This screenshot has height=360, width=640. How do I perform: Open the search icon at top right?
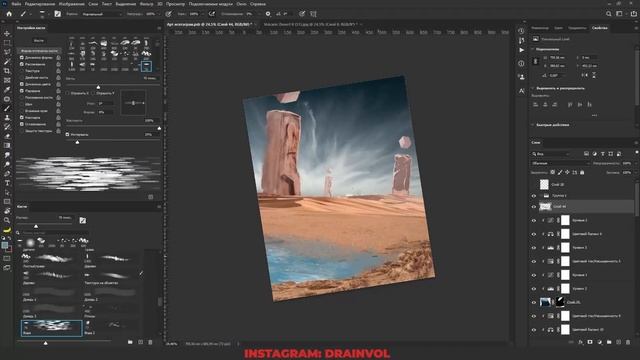(x=609, y=14)
